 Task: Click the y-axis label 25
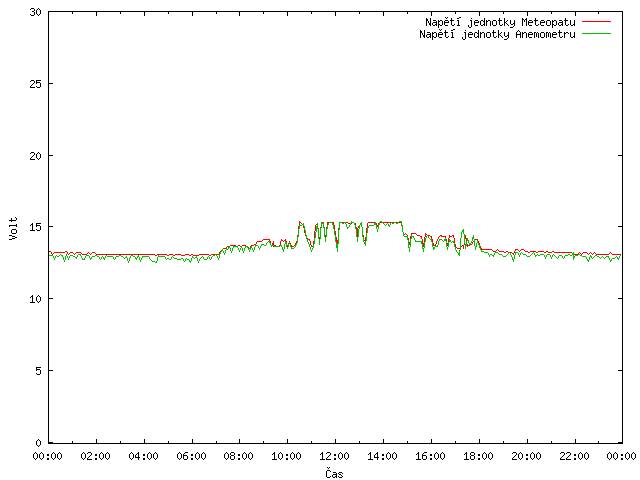point(36,84)
